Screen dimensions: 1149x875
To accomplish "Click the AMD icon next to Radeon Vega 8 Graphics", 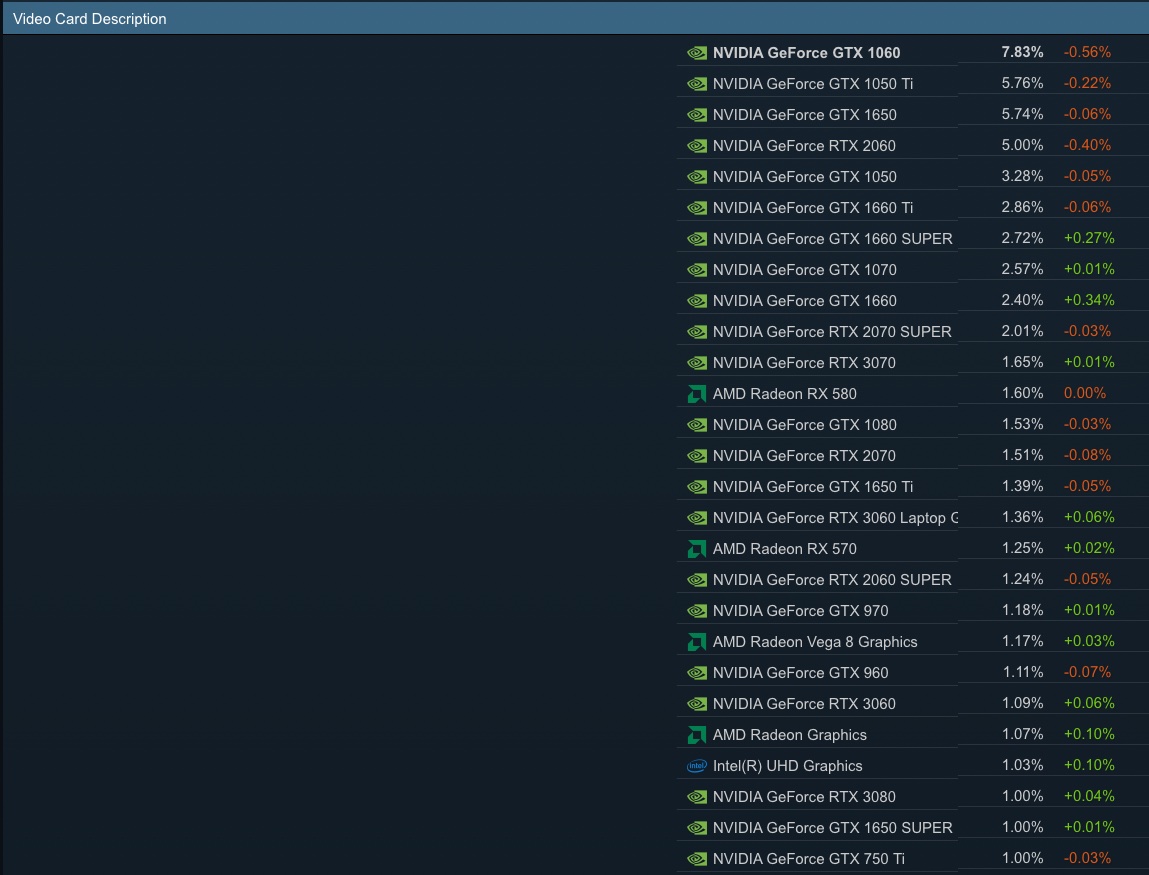I will click(697, 641).
